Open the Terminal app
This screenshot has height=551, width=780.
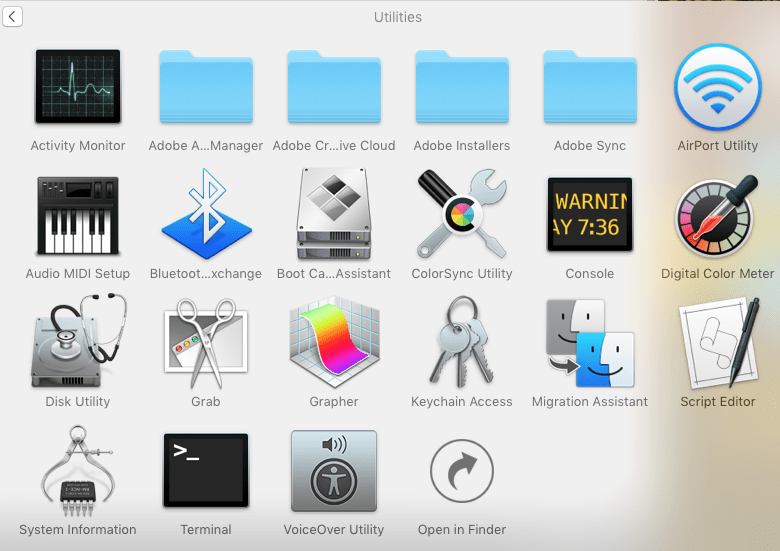(x=206, y=470)
